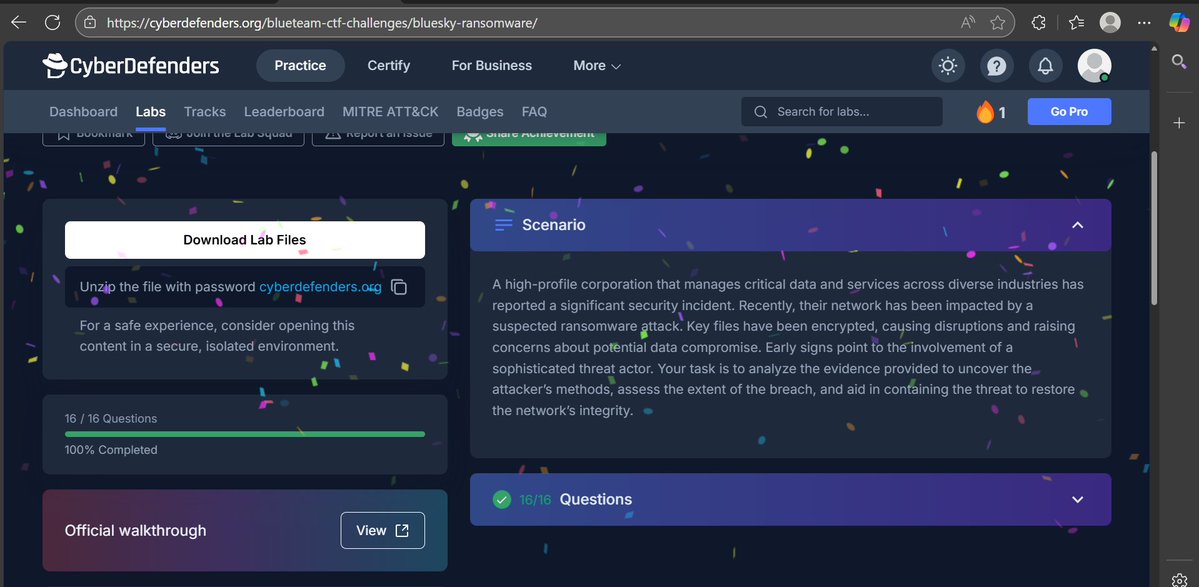Select the Labs tab
1199x587 pixels.
click(151, 112)
